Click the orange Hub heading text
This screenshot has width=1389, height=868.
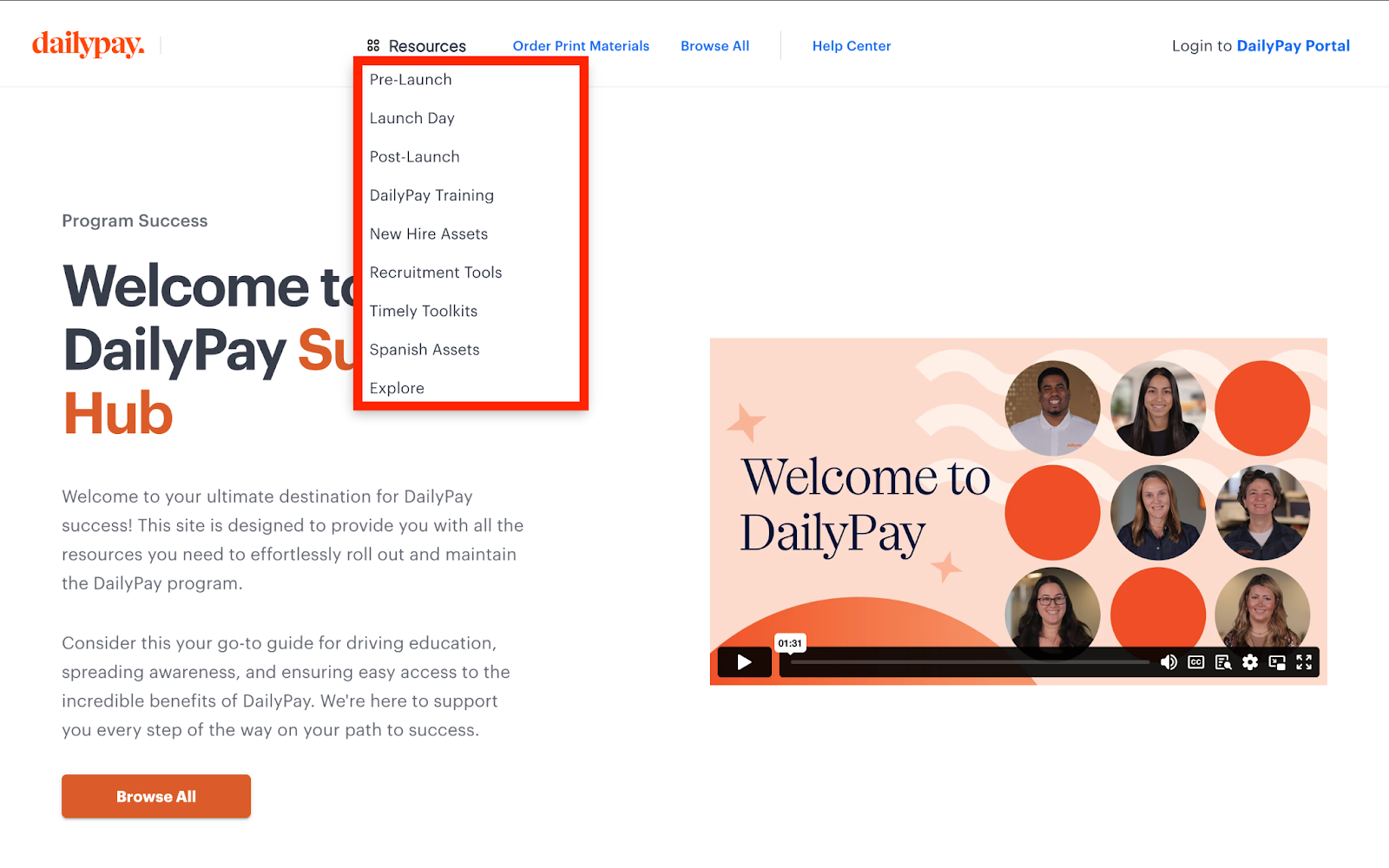118,413
